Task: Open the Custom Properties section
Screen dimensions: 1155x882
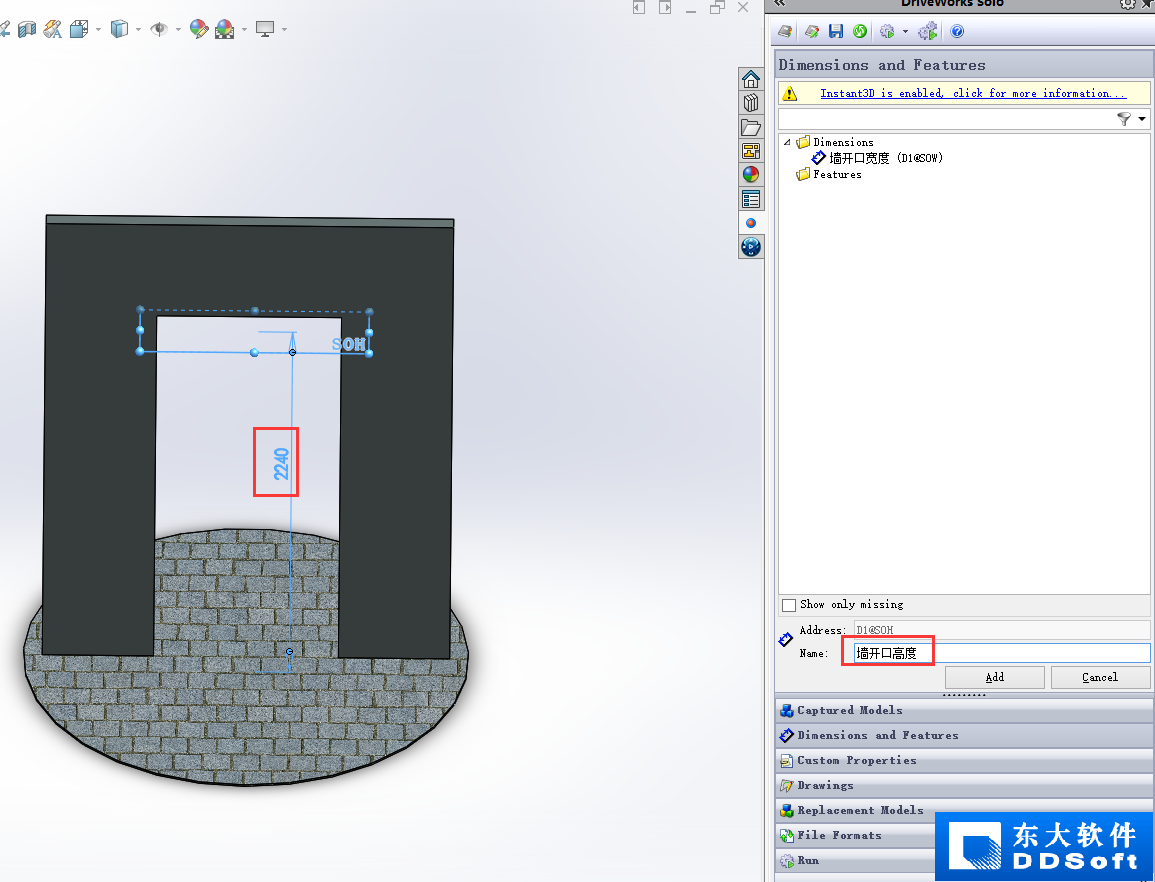Action: pyautogui.click(x=964, y=760)
